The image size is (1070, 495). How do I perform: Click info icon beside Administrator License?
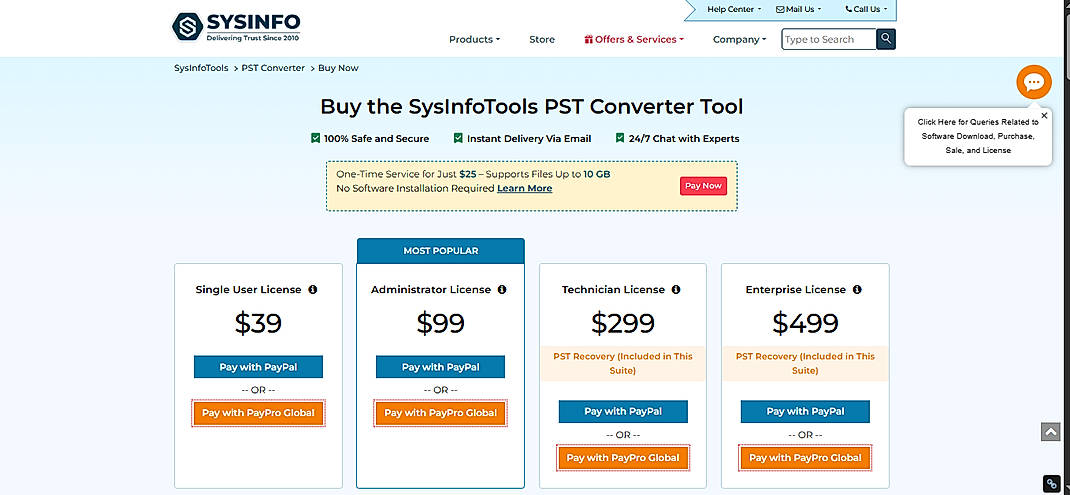pyautogui.click(x=502, y=289)
